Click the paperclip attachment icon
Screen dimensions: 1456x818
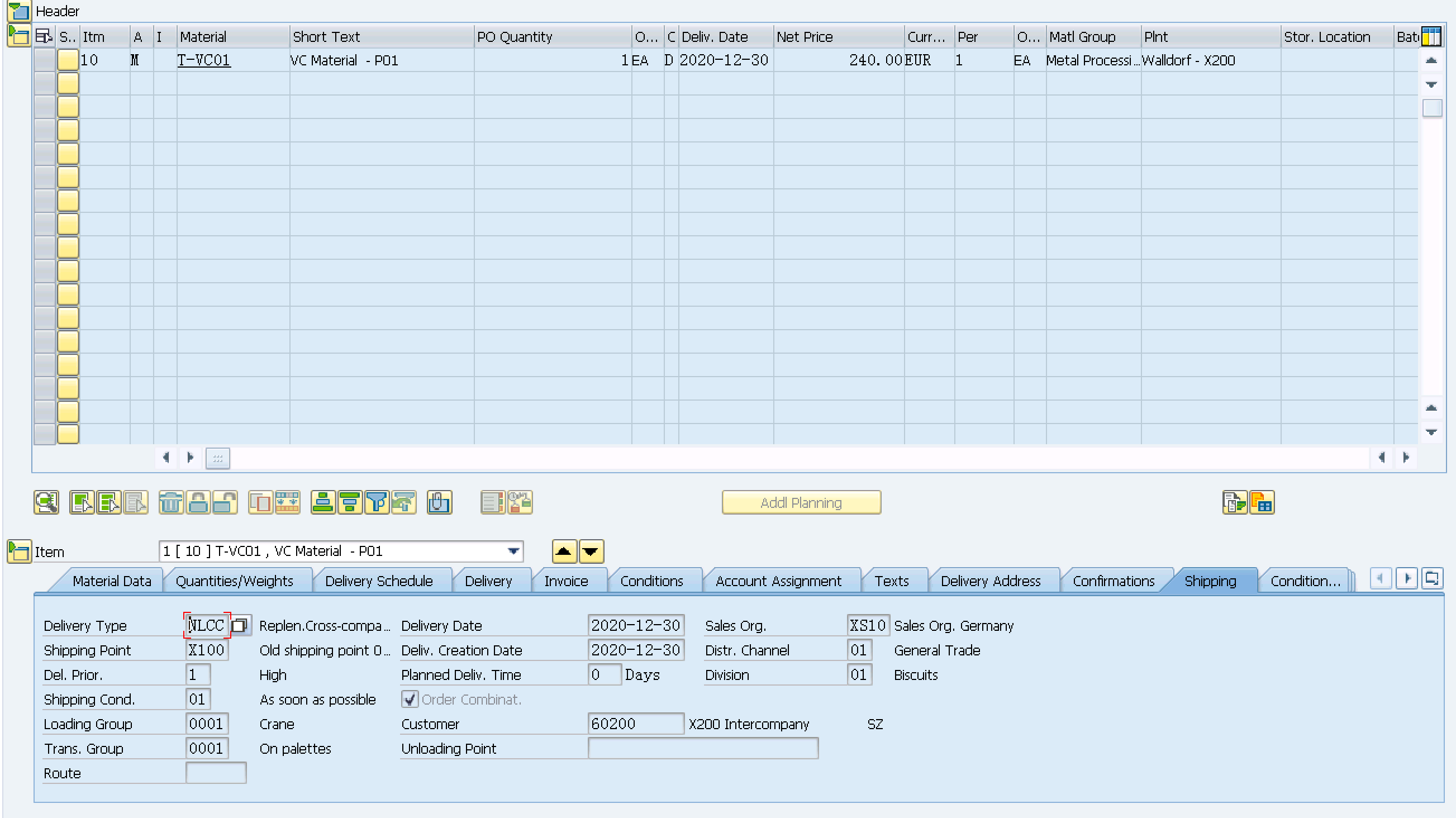click(439, 502)
